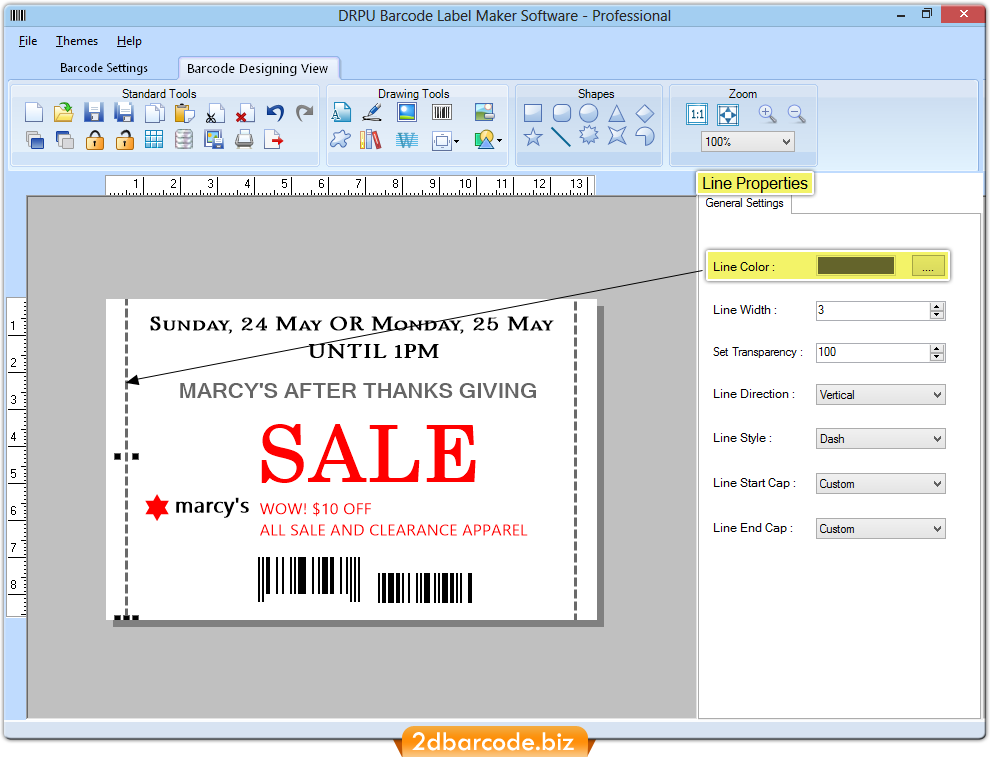Viewport: 990px width, 757px height.
Task: Copy the selected object
Action: (x=155, y=113)
